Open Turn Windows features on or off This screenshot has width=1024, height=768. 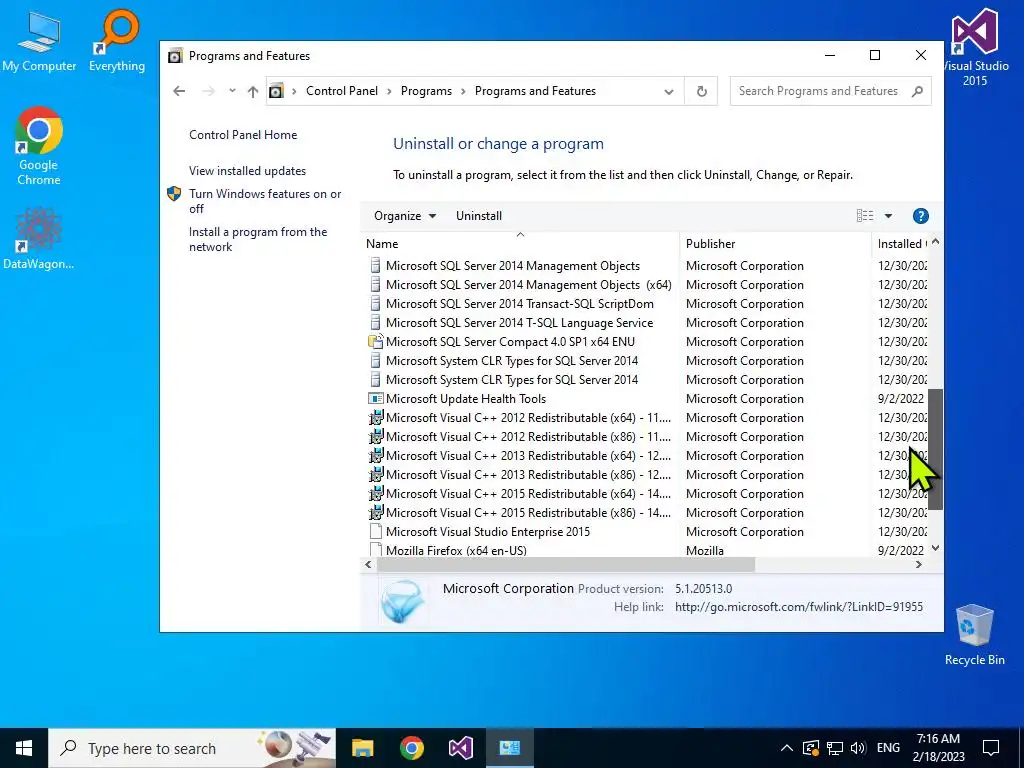pos(265,201)
